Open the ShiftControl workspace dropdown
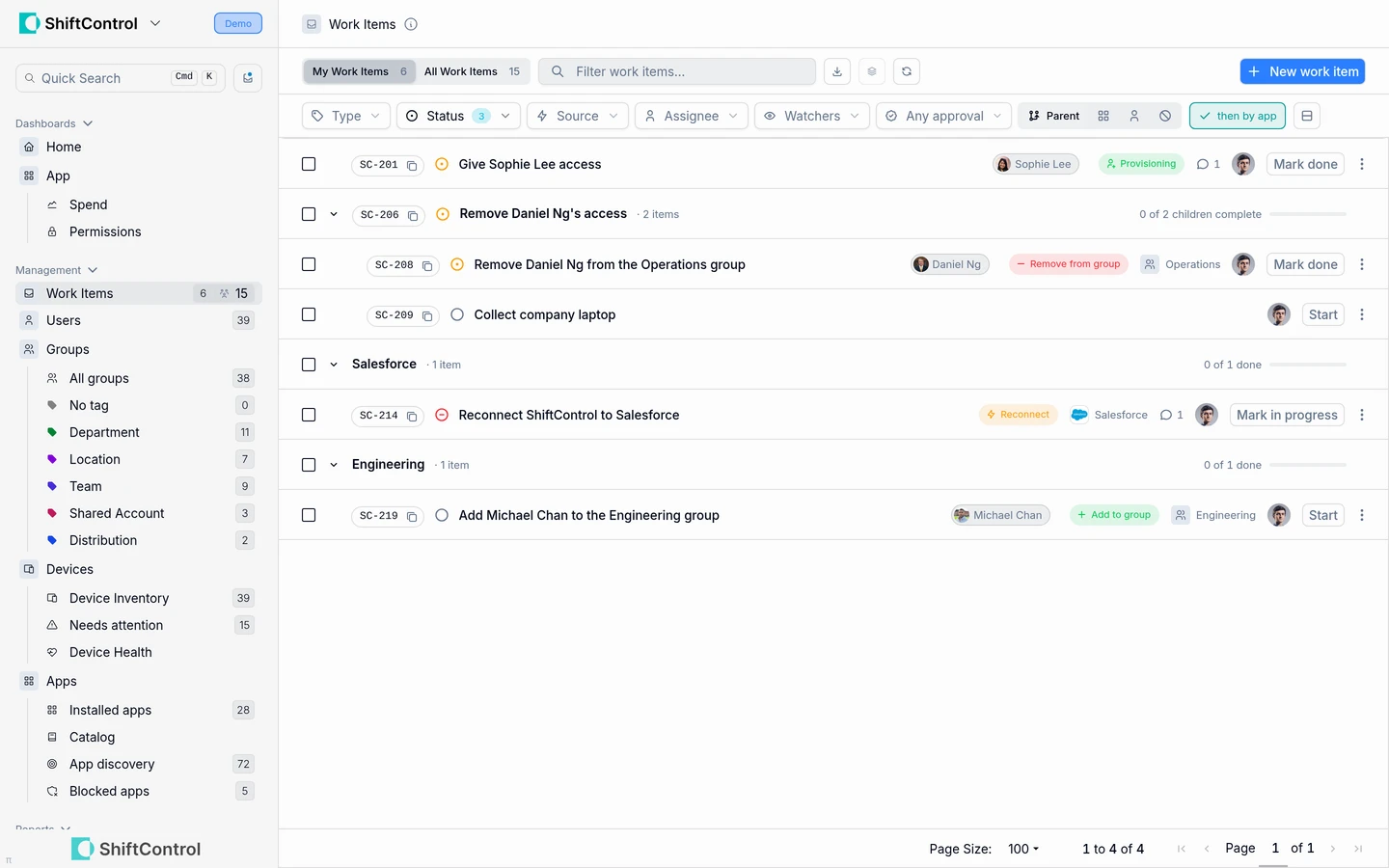The width and height of the screenshot is (1389, 868). point(155,23)
